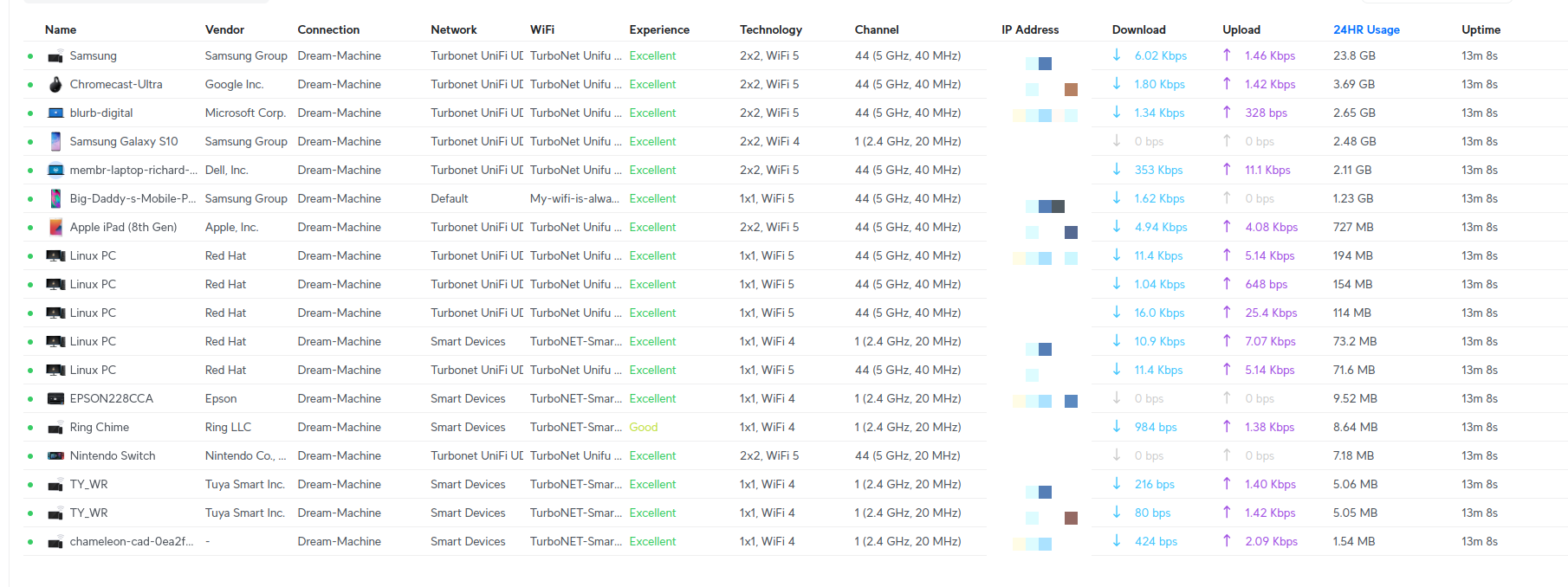This screenshot has height=587, width=1568.
Task: Click the 'Good' experience value for Ring Chime
Action: click(x=644, y=427)
